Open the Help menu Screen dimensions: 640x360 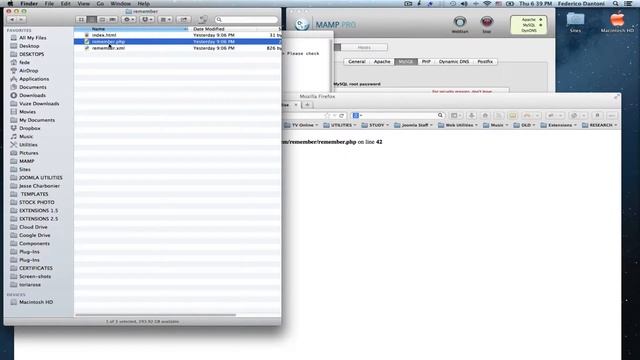tap(144, 4)
